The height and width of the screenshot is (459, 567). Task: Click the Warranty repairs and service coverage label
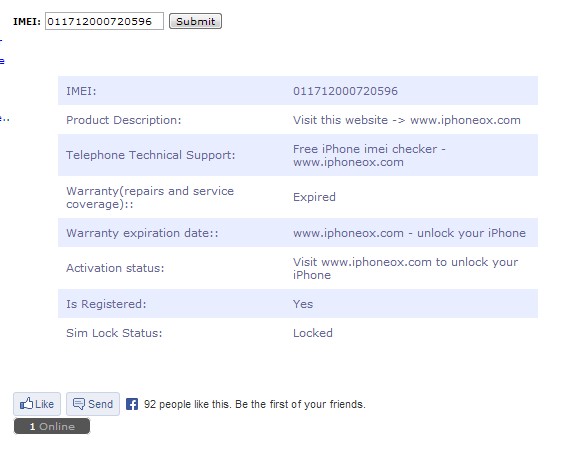click(x=150, y=197)
